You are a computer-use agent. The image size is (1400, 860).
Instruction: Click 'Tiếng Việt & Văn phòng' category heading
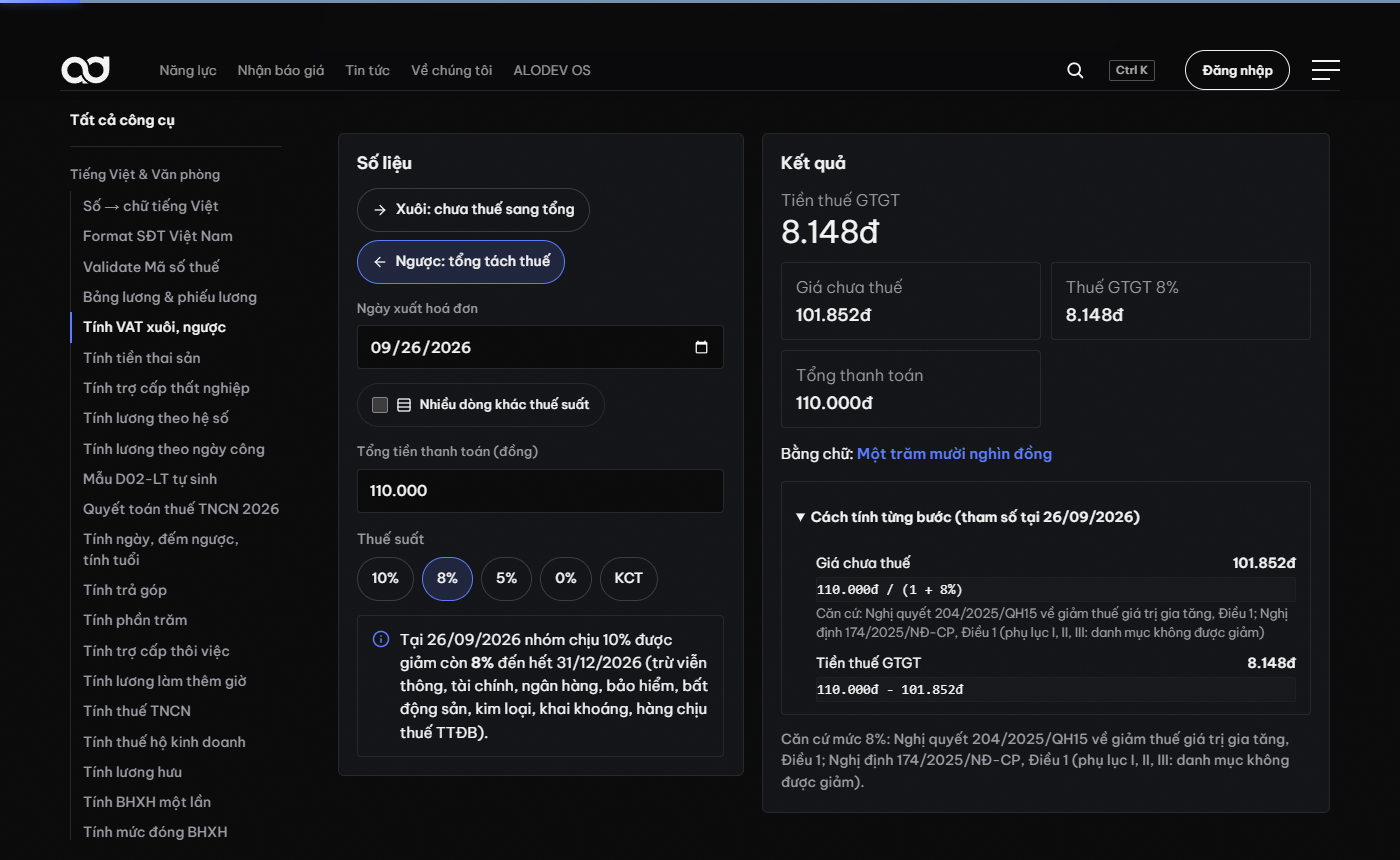click(x=145, y=174)
